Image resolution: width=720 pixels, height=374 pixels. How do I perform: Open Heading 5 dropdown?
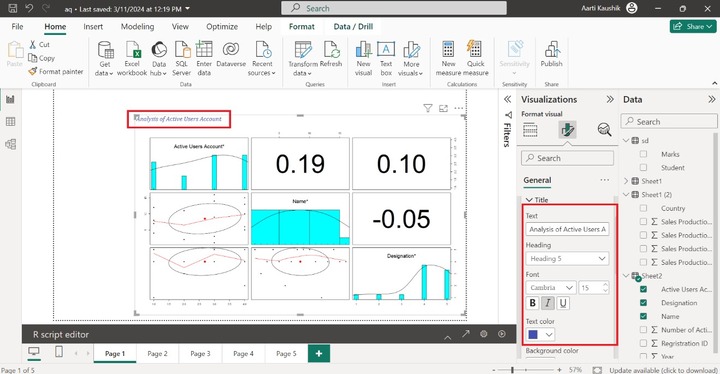click(567, 259)
